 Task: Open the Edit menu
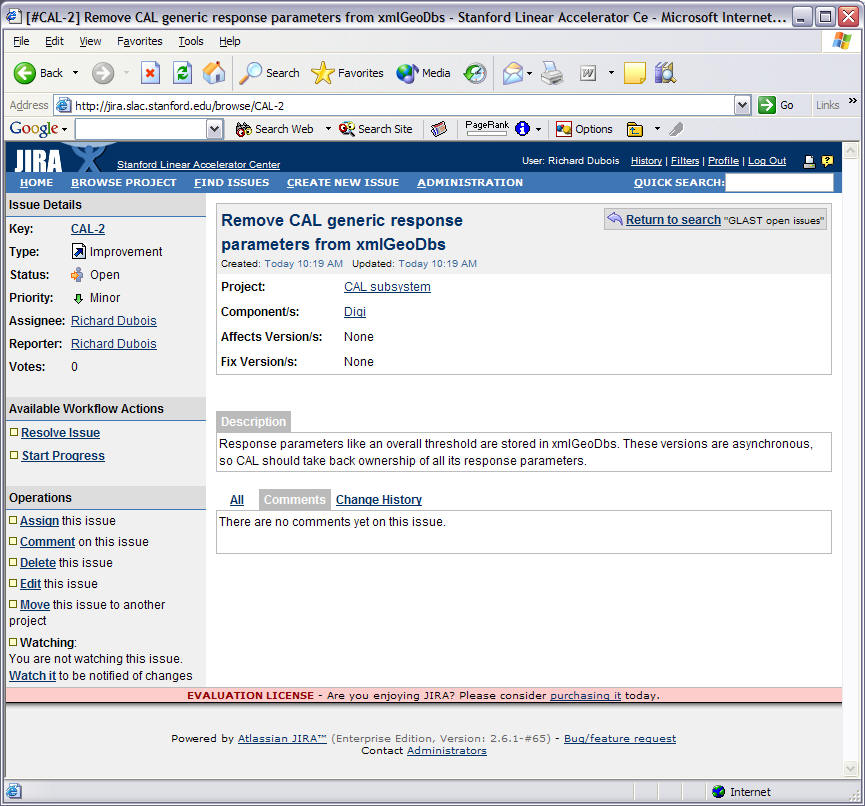(x=54, y=41)
